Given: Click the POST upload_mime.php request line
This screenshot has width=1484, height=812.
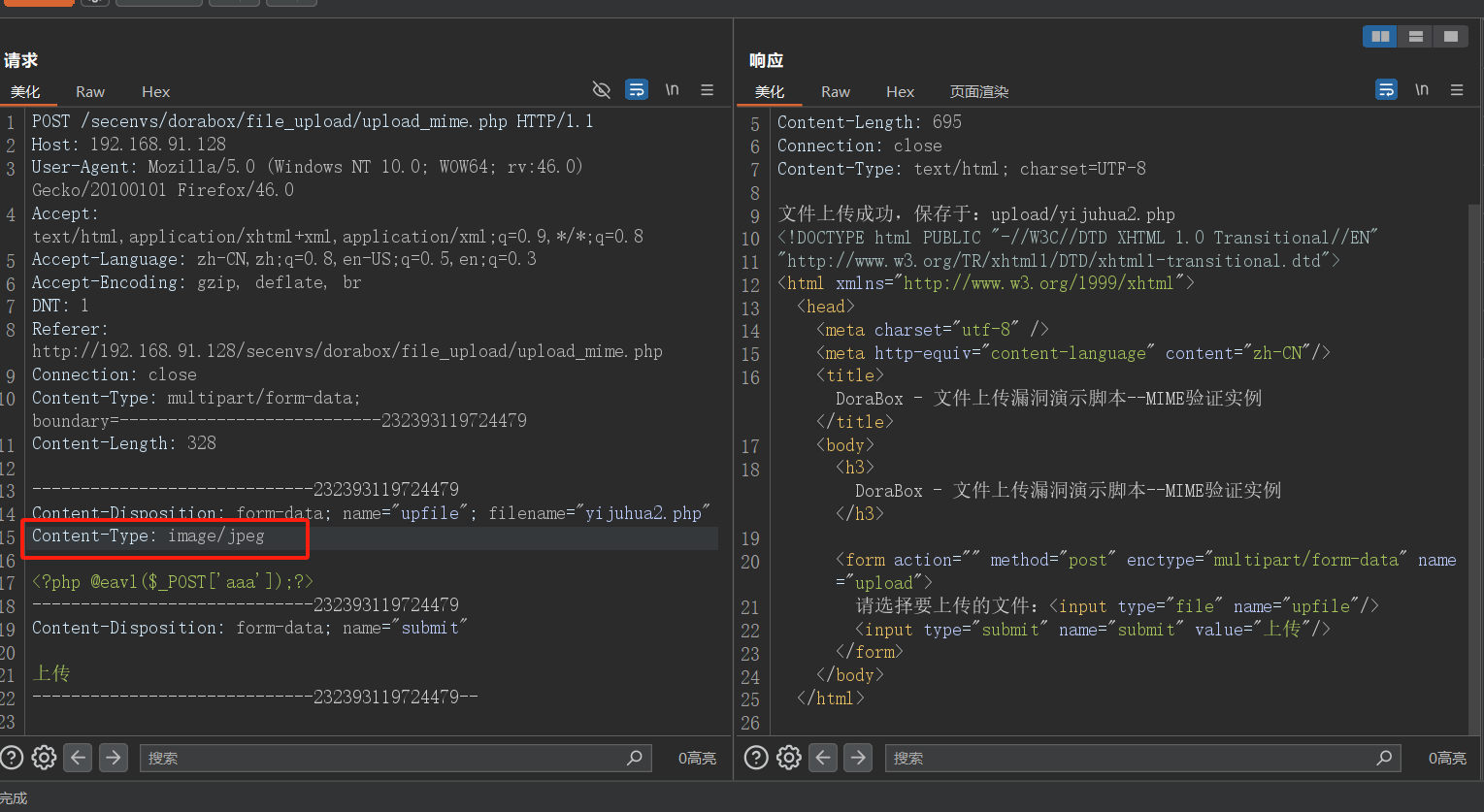Looking at the screenshot, I should [x=313, y=121].
